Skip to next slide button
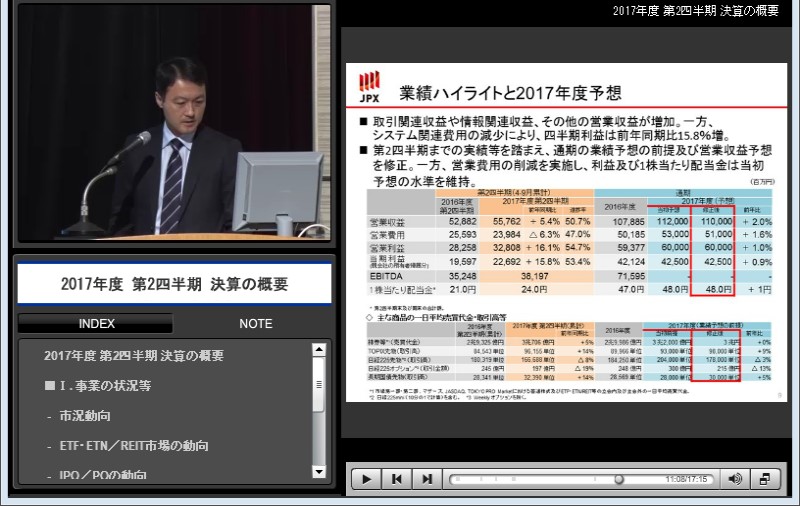This screenshot has height=506, width=800. [x=427, y=479]
